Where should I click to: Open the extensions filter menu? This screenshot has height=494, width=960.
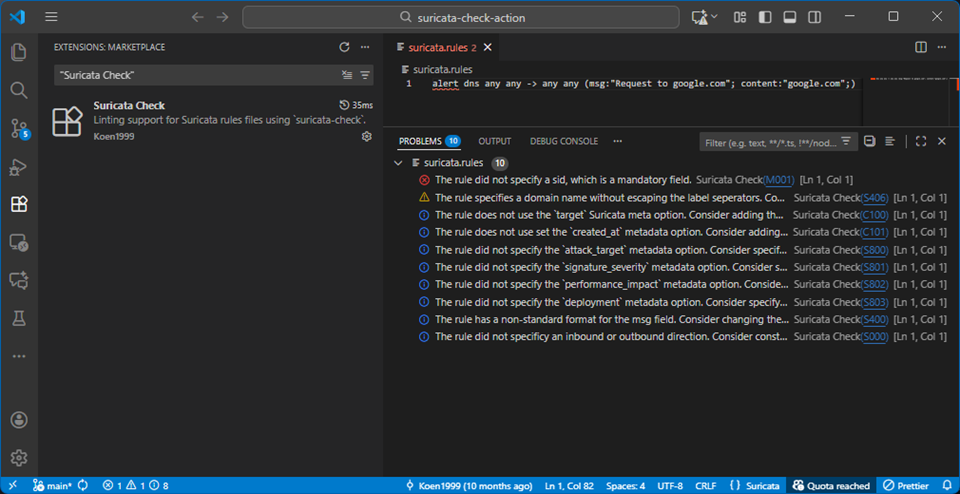(365, 75)
